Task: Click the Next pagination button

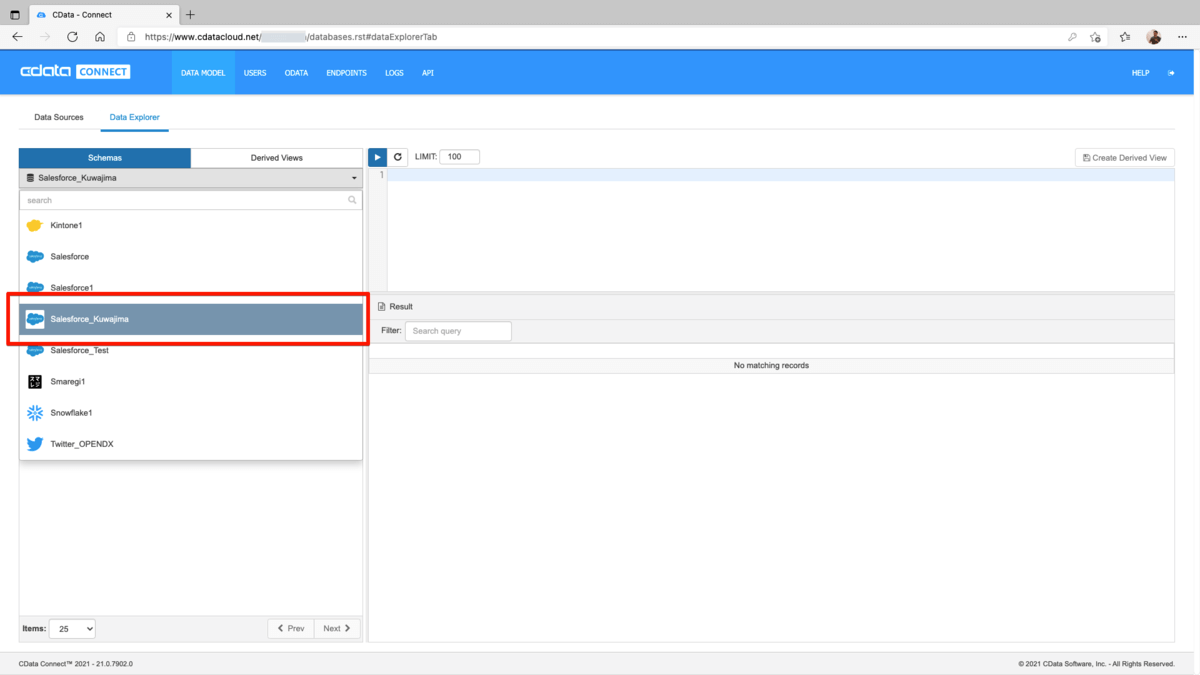Action: pyautogui.click(x=337, y=628)
